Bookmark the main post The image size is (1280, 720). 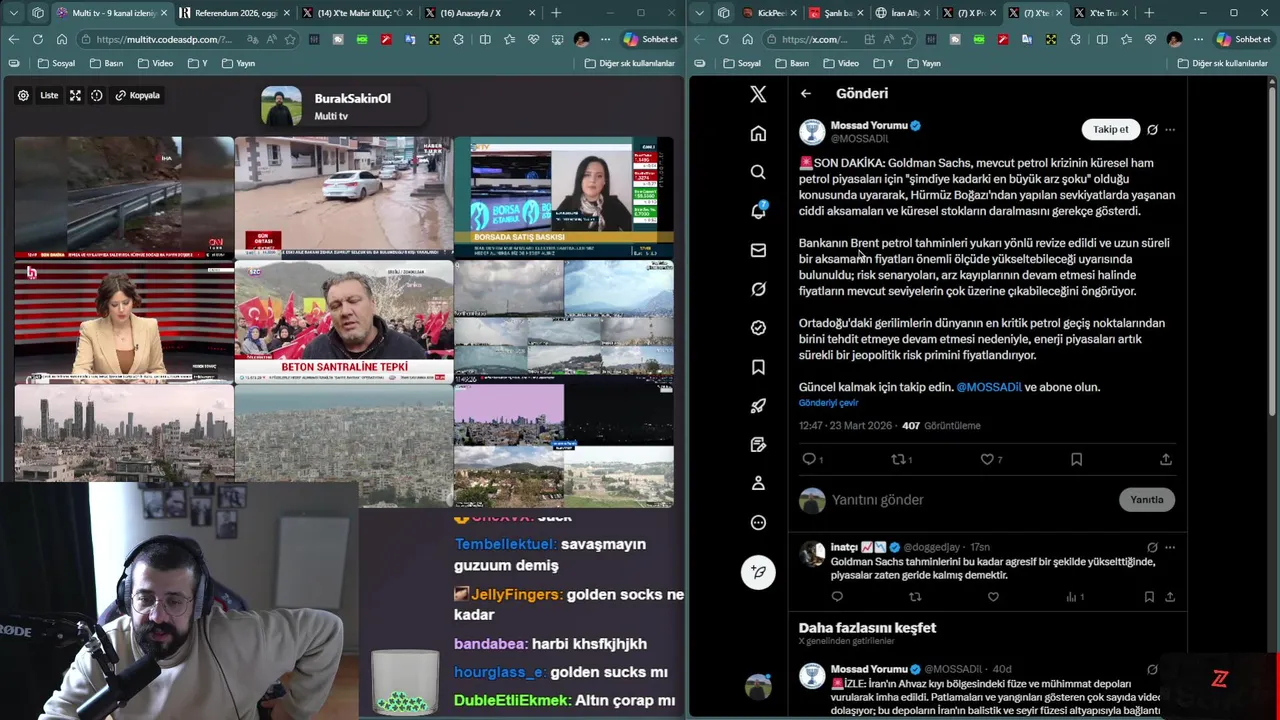[1076, 459]
